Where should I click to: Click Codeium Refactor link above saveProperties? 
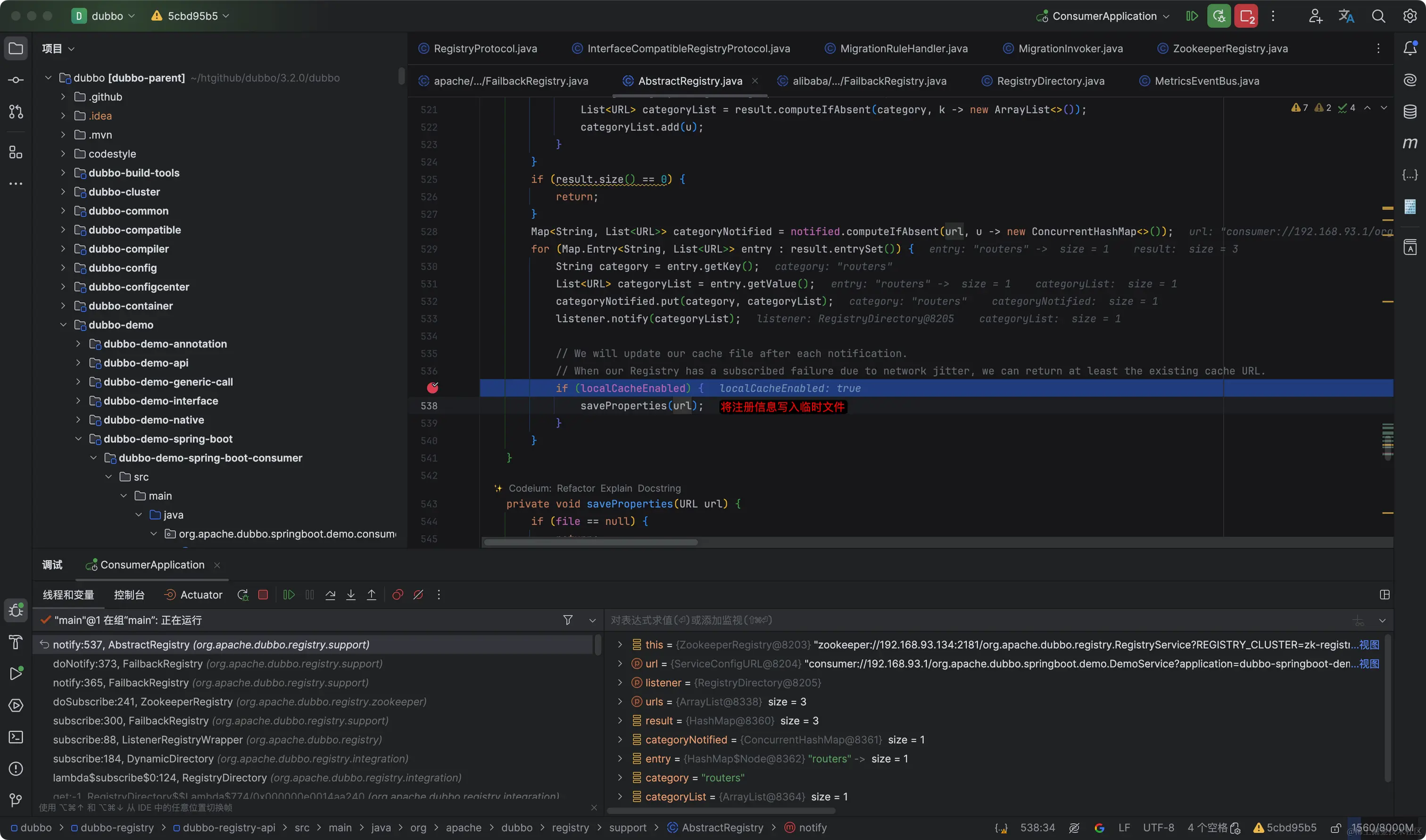click(x=575, y=488)
